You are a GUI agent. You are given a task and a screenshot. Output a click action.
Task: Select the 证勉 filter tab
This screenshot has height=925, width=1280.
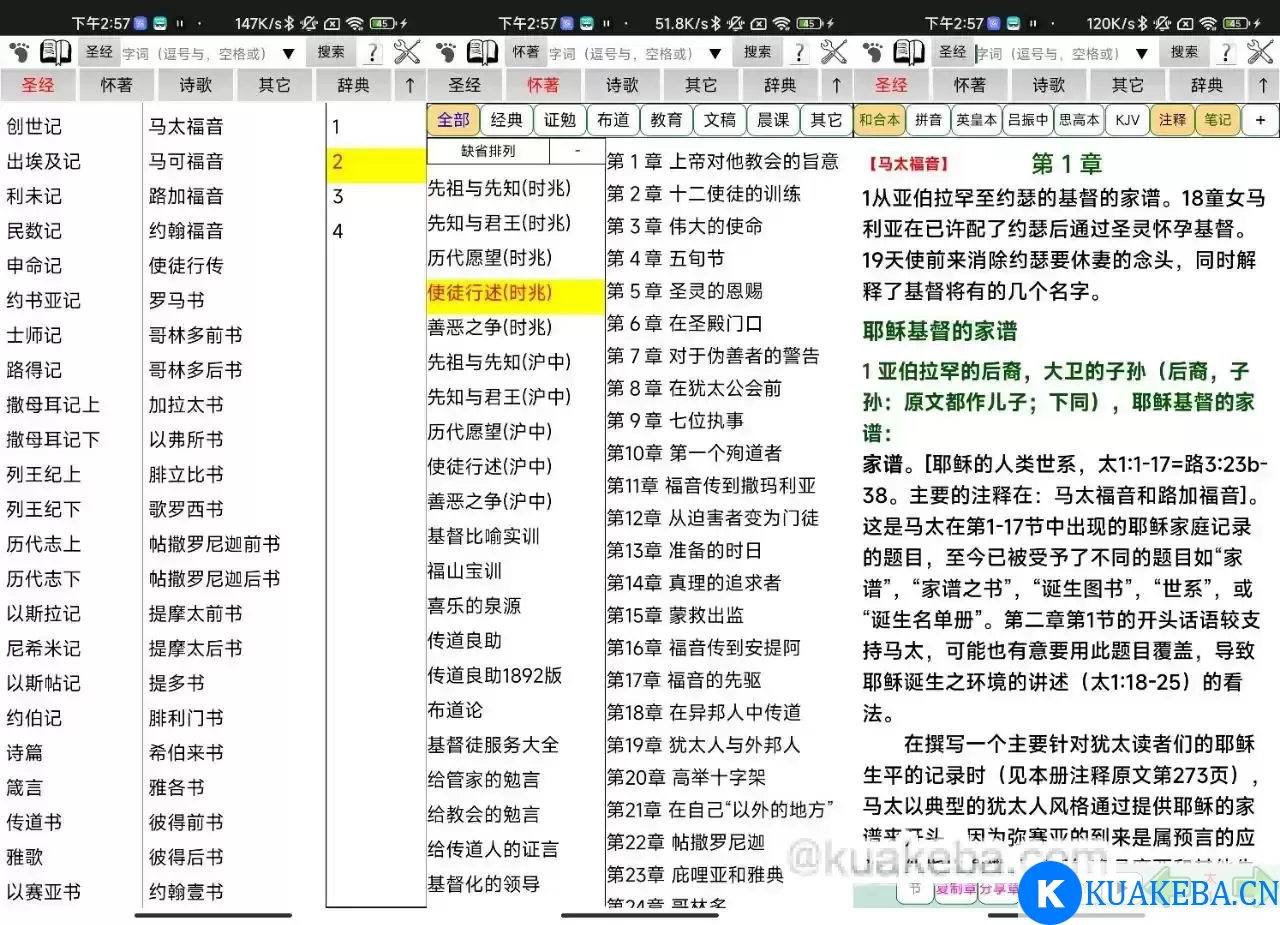[x=560, y=120]
